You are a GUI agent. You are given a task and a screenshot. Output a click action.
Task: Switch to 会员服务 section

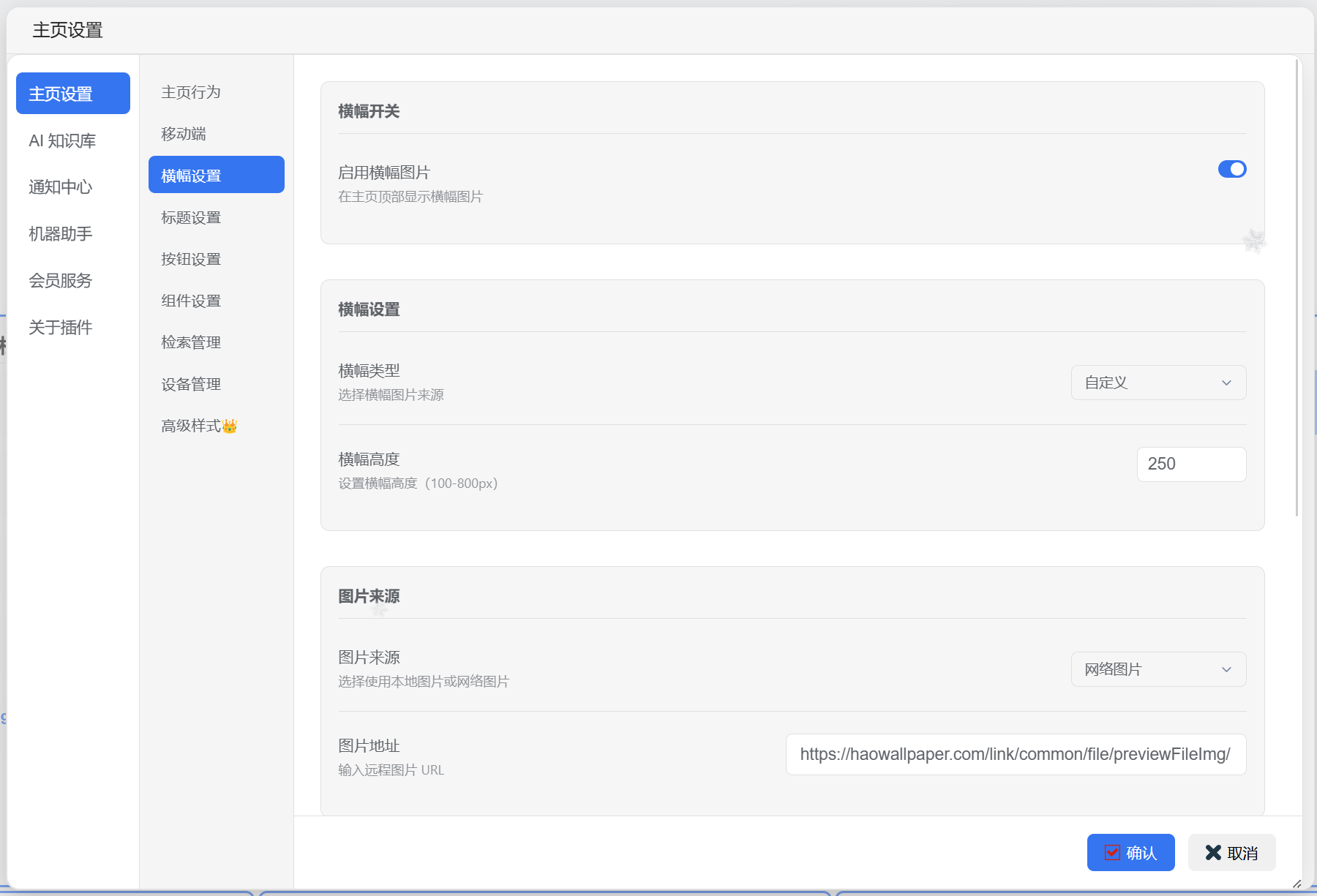[73, 281]
